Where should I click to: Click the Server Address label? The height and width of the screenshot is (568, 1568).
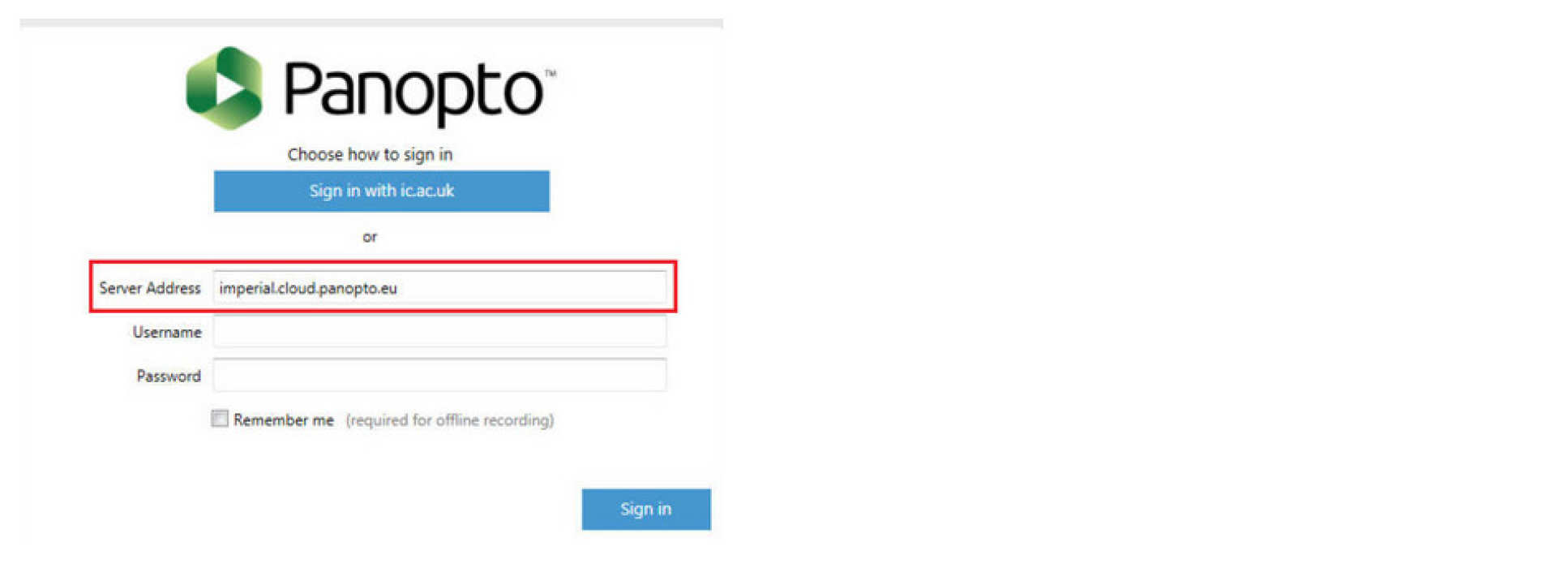150,288
